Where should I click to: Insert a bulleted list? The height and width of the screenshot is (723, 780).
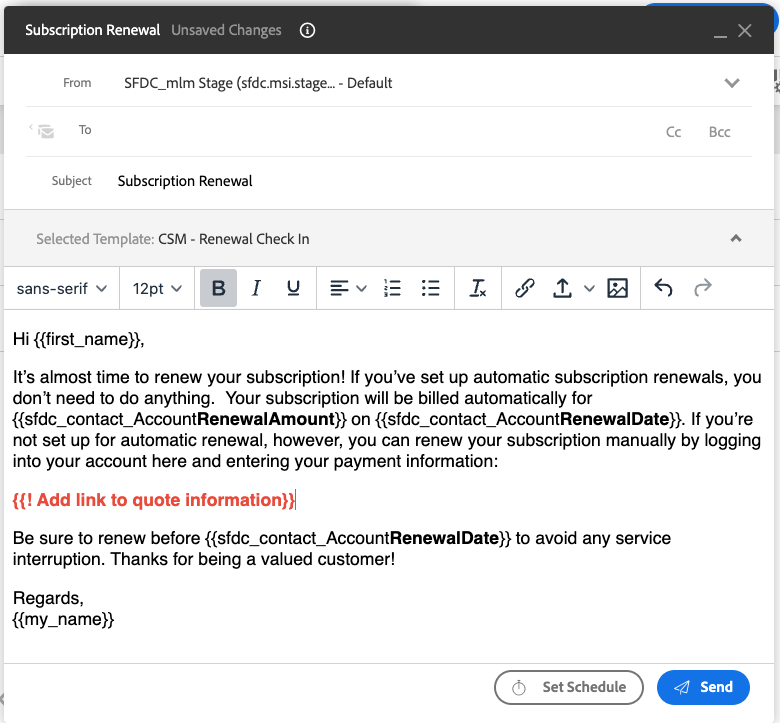tap(430, 288)
